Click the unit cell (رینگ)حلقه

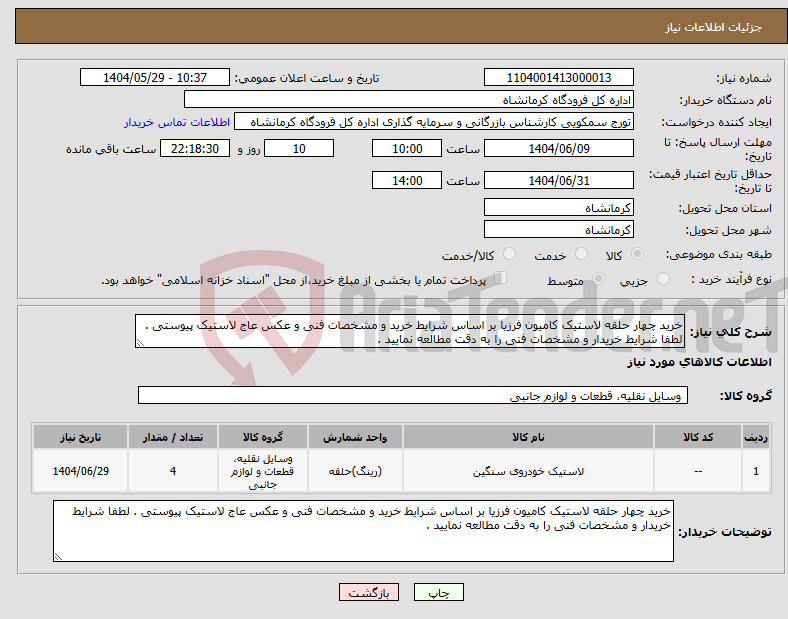(x=355, y=471)
